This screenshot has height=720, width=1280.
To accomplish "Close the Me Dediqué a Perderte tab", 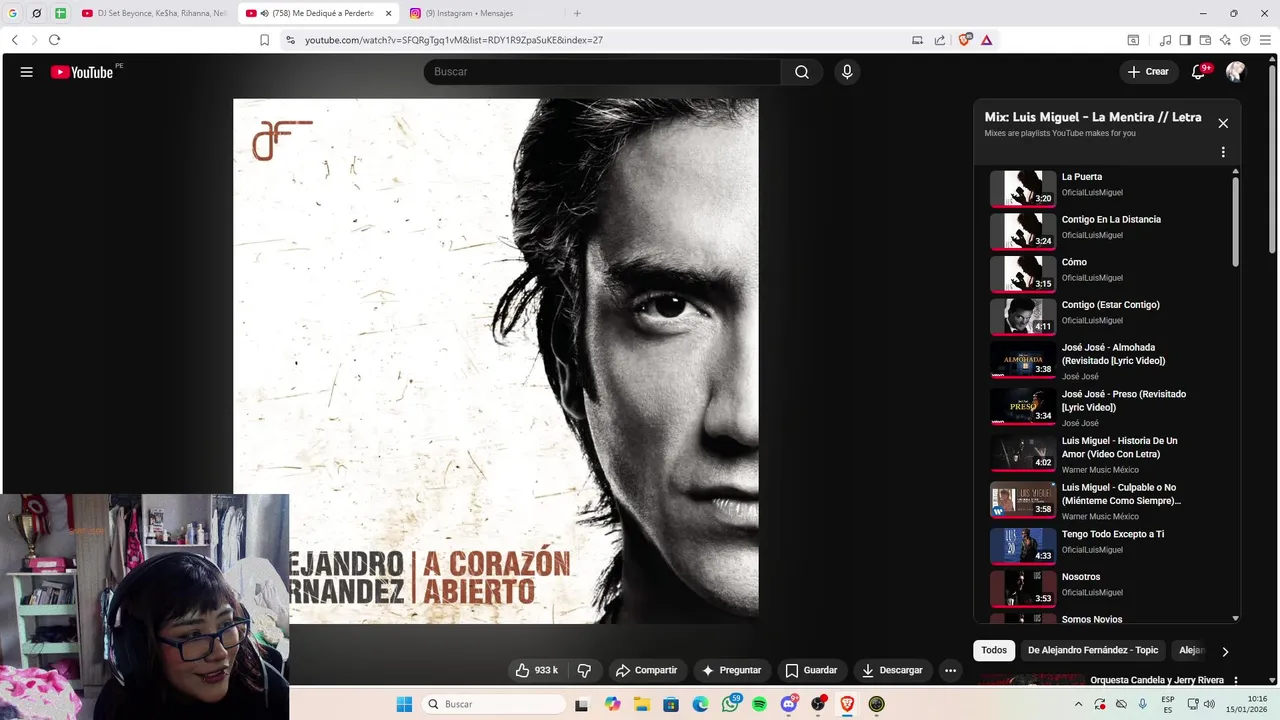I will [x=388, y=13].
